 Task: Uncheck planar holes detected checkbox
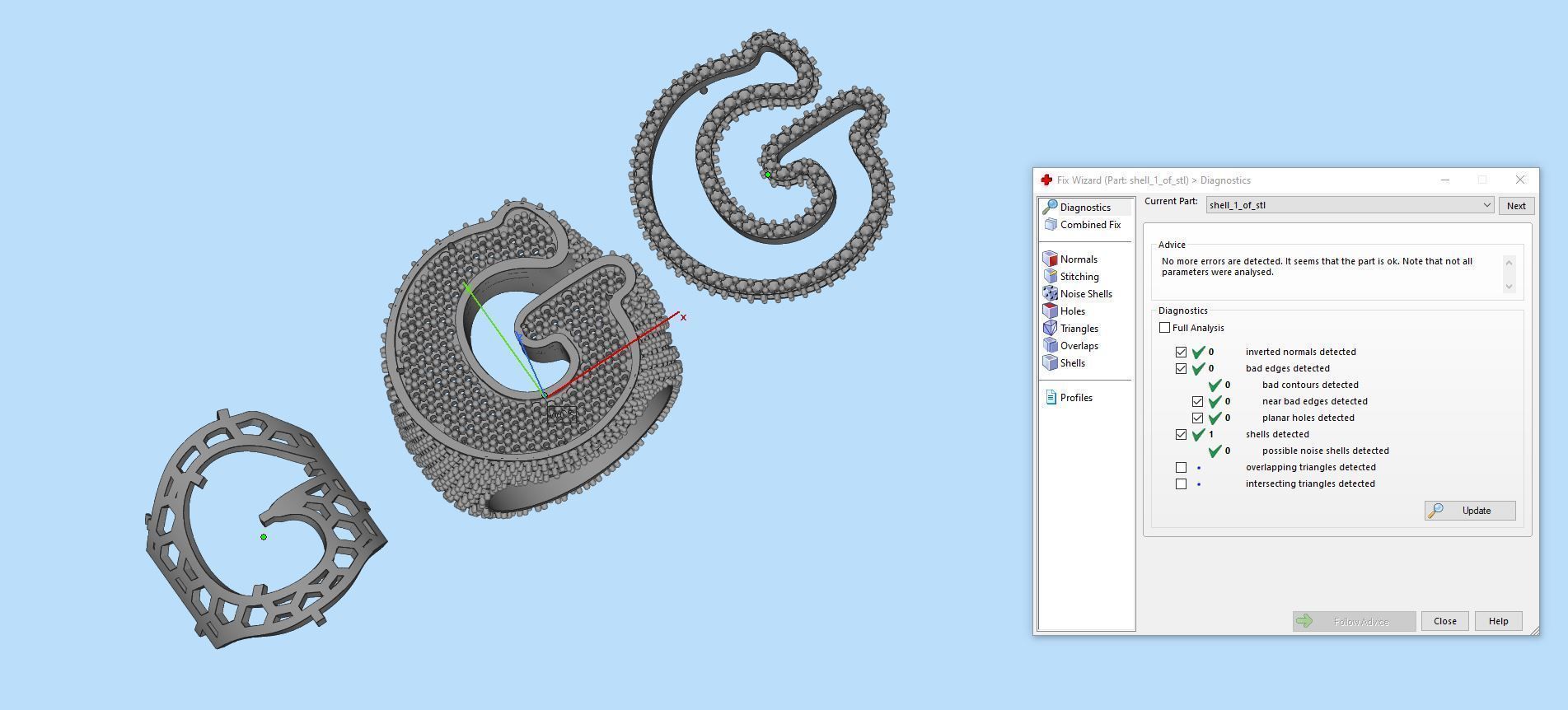pyautogui.click(x=1197, y=418)
